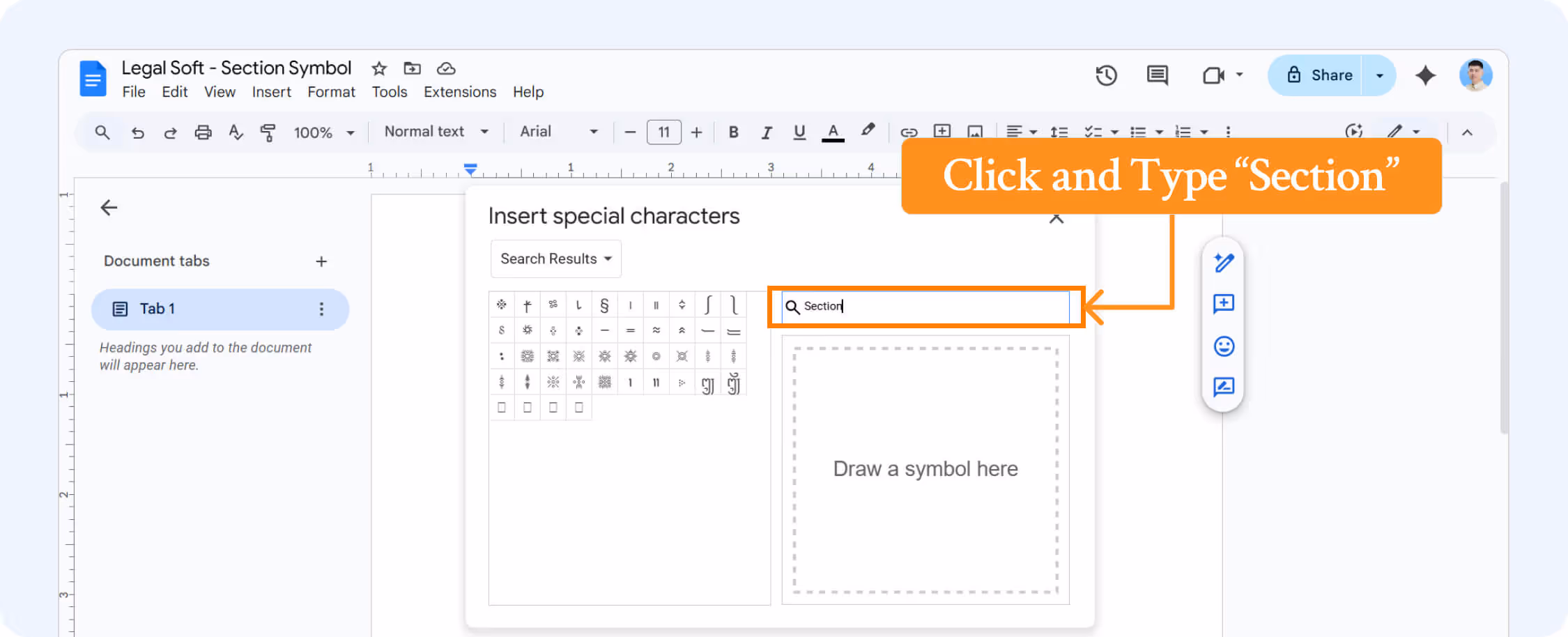Open version history
This screenshot has height=637, width=1568.
pos(1107,75)
